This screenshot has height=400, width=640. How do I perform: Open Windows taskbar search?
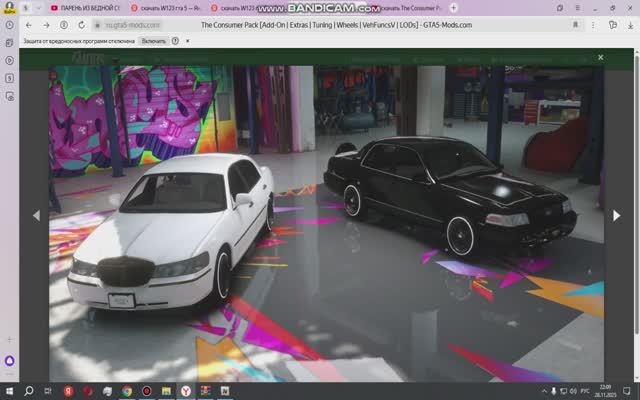coord(29,391)
